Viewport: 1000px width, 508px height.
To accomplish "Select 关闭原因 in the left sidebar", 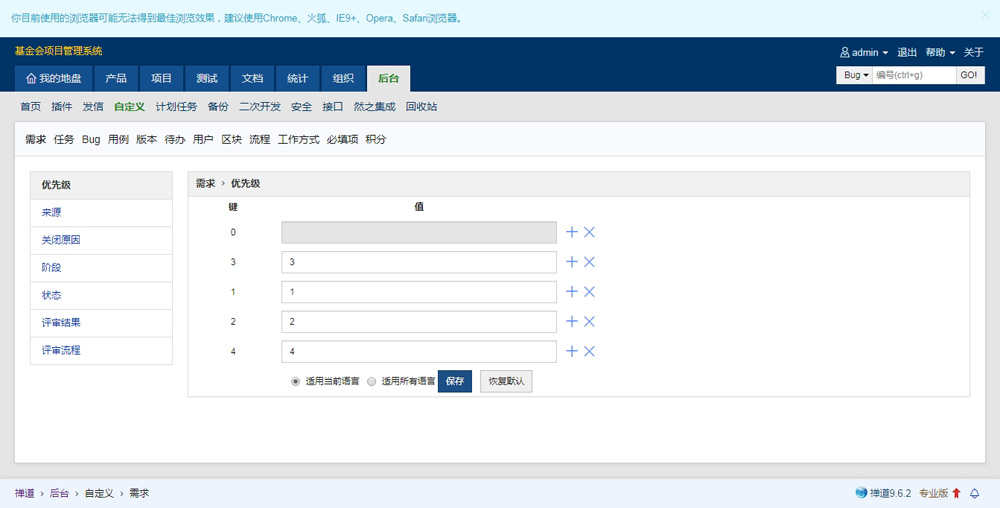I will pyautogui.click(x=61, y=241).
